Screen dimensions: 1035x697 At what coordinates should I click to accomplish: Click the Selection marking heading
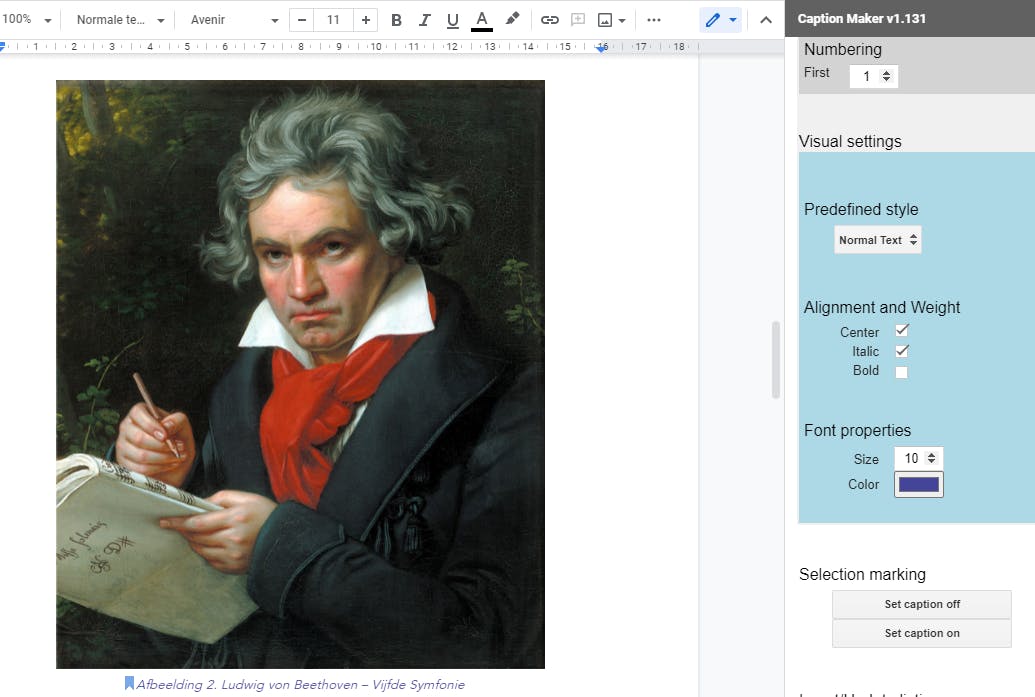(862, 574)
